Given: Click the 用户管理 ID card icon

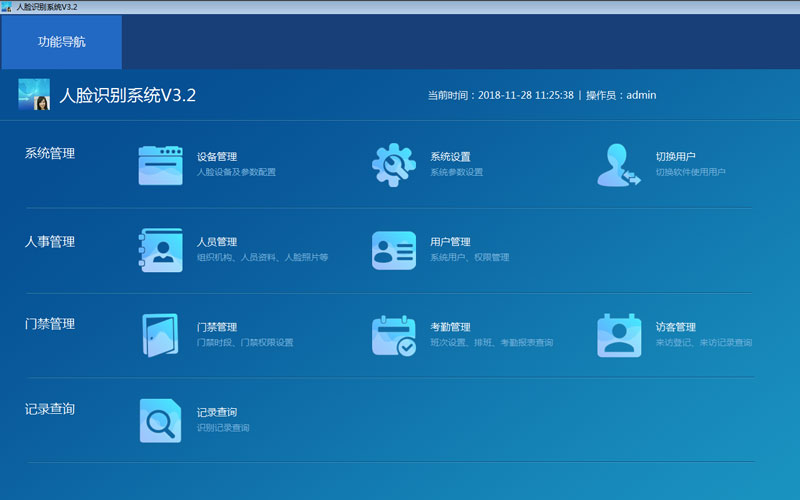Looking at the screenshot, I should (393, 251).
